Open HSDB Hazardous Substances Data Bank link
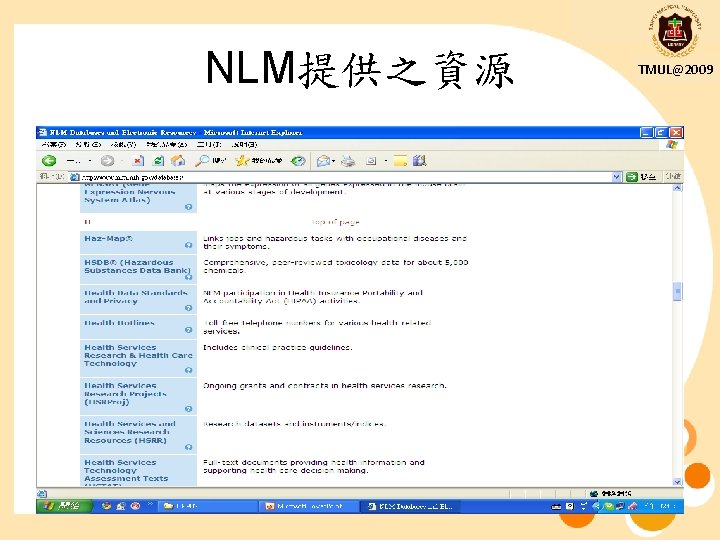The image size is (720, 540). [x=137, y=266]
